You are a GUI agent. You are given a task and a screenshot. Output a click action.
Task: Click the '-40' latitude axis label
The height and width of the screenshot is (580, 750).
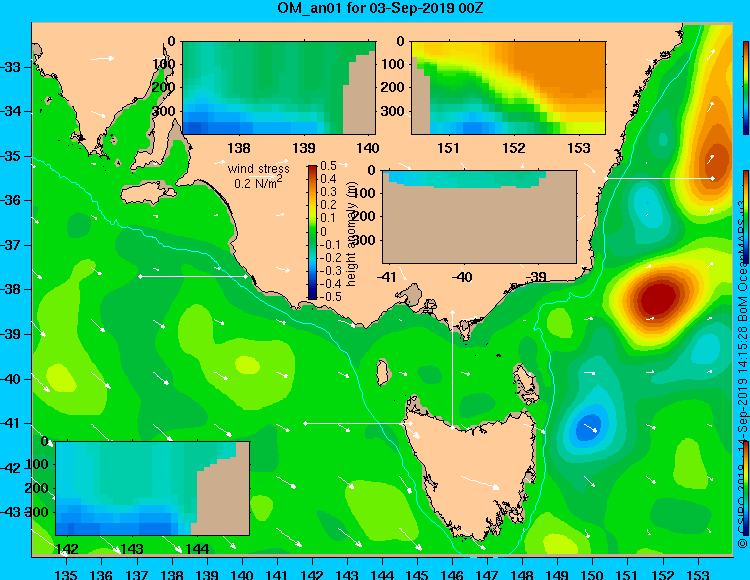click(x=11, y=379)
